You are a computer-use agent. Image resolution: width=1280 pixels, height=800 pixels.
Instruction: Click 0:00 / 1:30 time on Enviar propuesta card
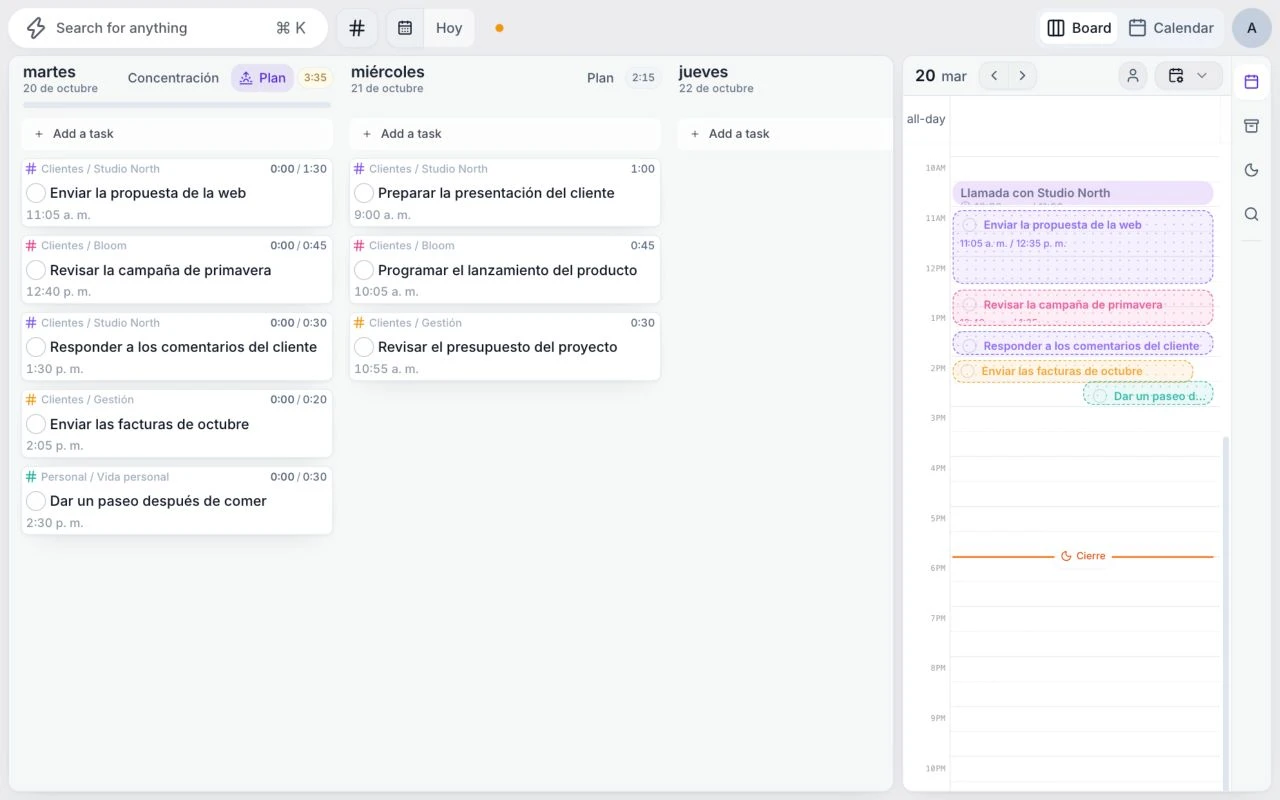(298, 169)
